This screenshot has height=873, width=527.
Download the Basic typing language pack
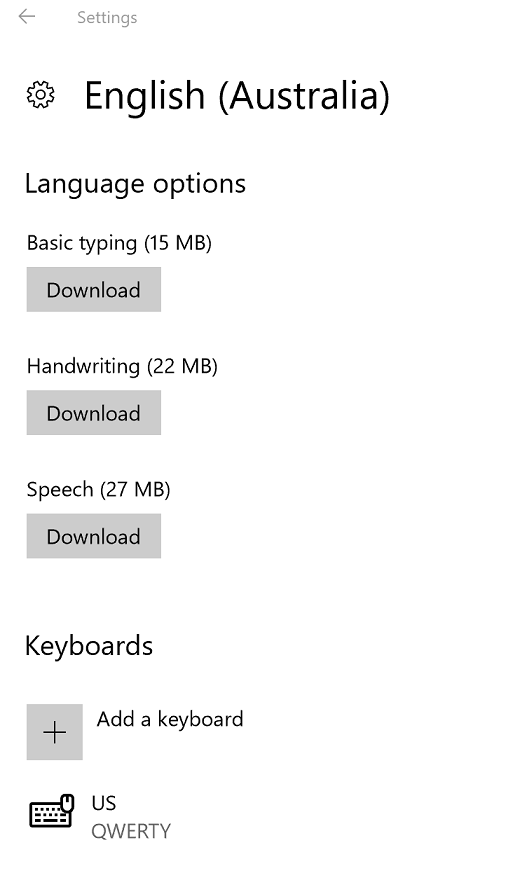tap(93, 290)
